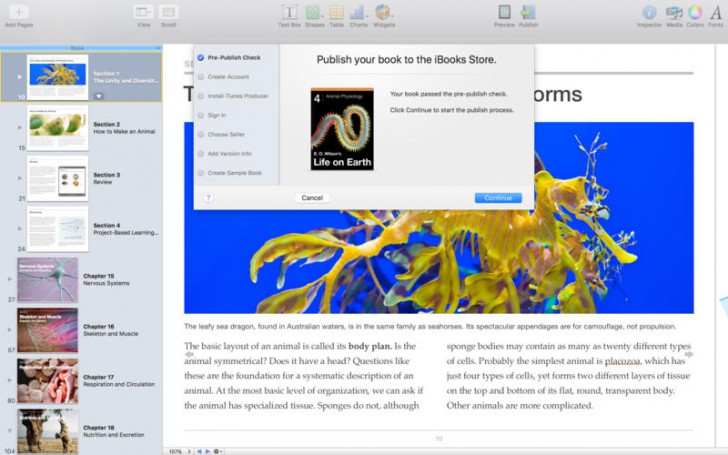Click the Publish toolbar icon

coord(528,12)
